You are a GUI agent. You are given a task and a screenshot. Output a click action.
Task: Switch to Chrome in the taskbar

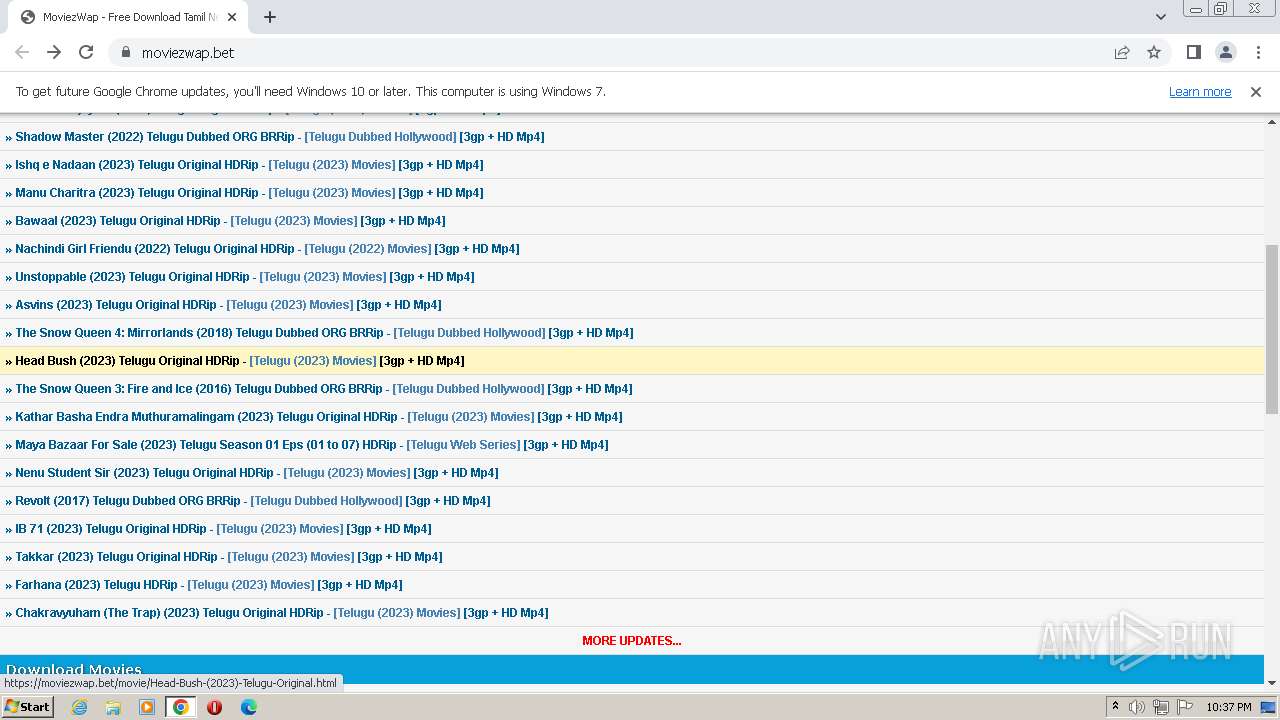(181, 707)
